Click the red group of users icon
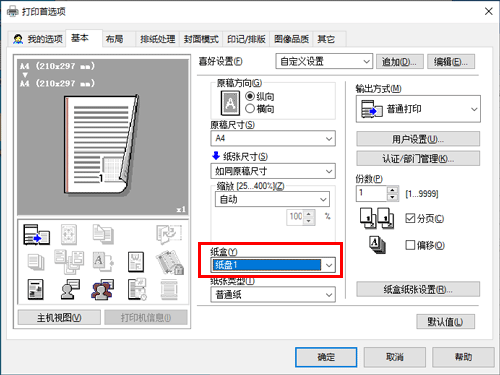The height and width of the screenshot is (375, 500). point(102,289)
